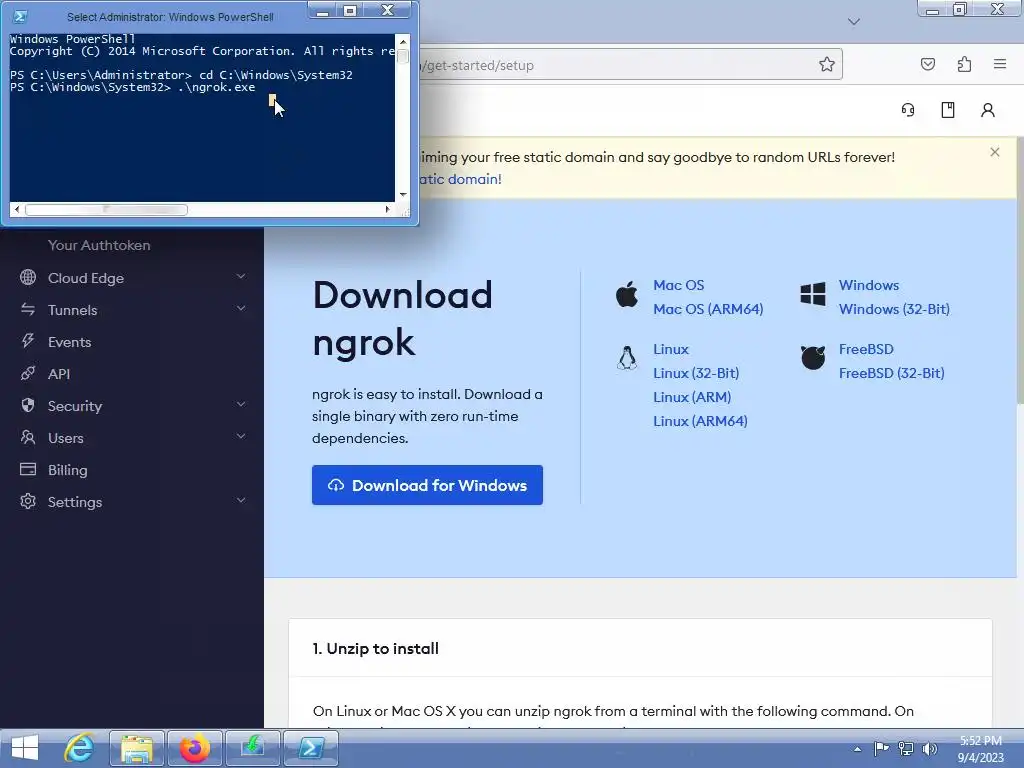The width and height of the screenshot is (1024, 768).
Task: Expand the Settings menu chevron
Action: (x=241, y=500)
